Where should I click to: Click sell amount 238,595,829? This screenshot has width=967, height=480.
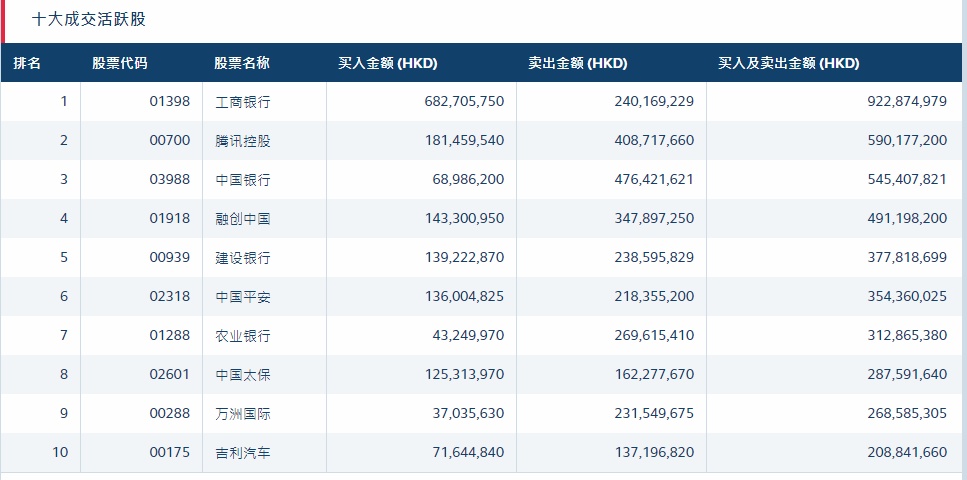654,257
